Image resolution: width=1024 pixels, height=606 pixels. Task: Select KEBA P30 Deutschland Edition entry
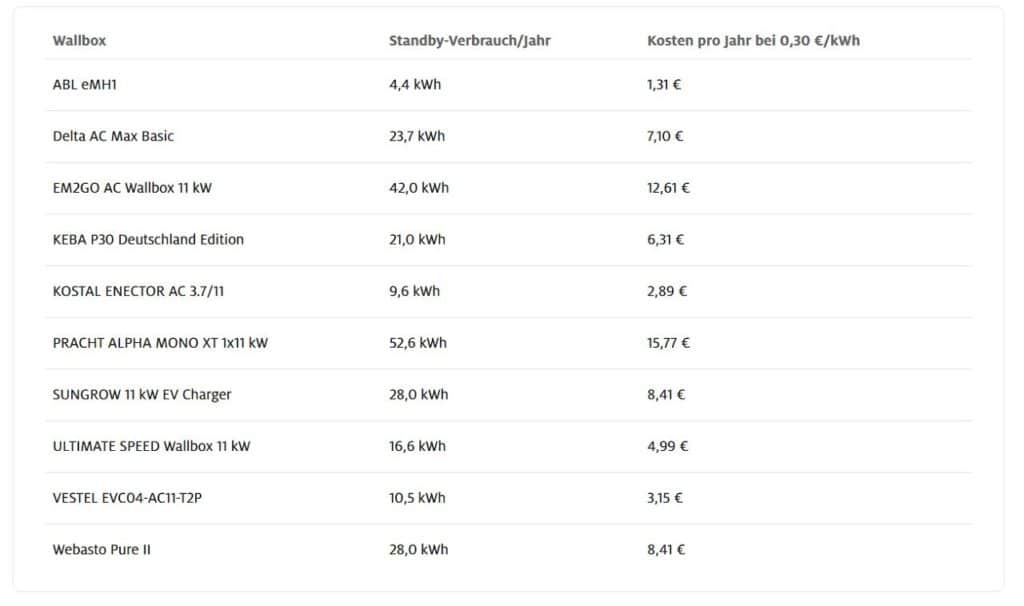coord(148,239)
